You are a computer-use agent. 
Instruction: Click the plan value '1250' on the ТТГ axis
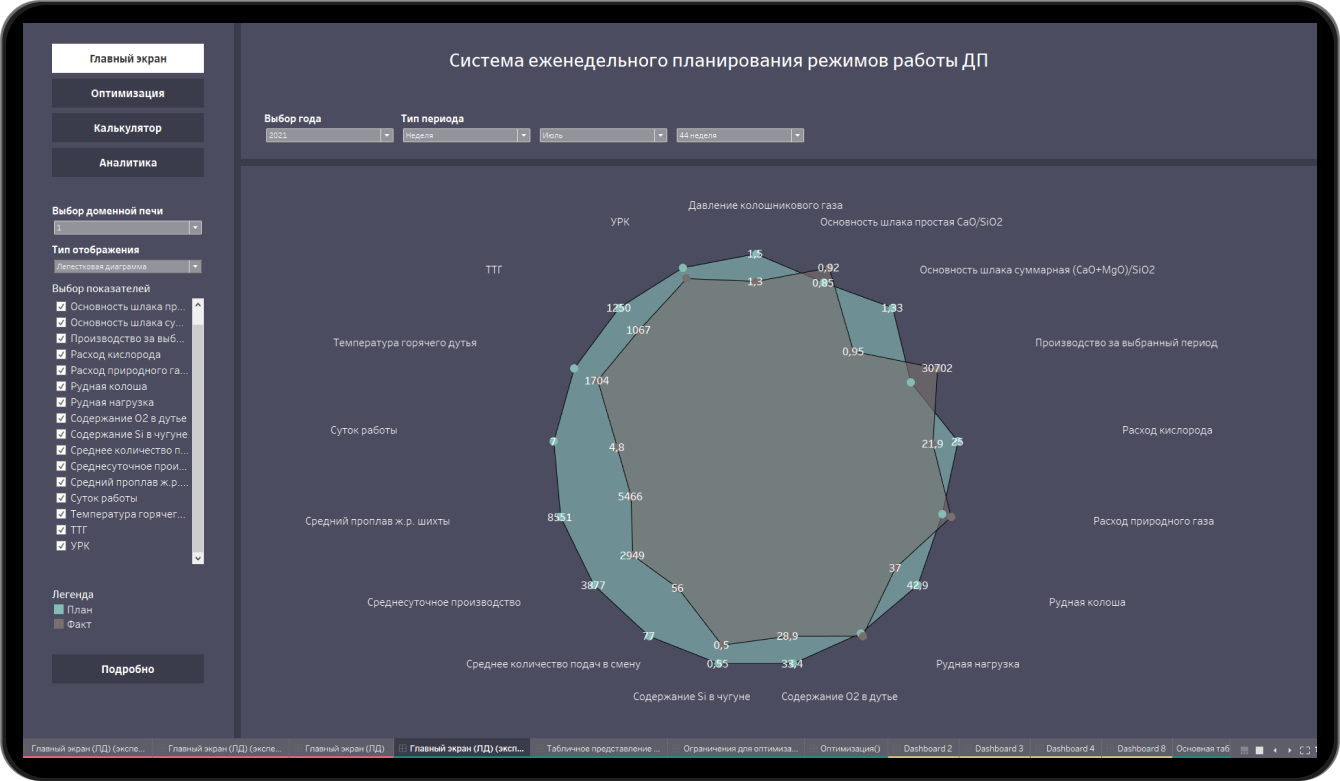coord(618,308)
